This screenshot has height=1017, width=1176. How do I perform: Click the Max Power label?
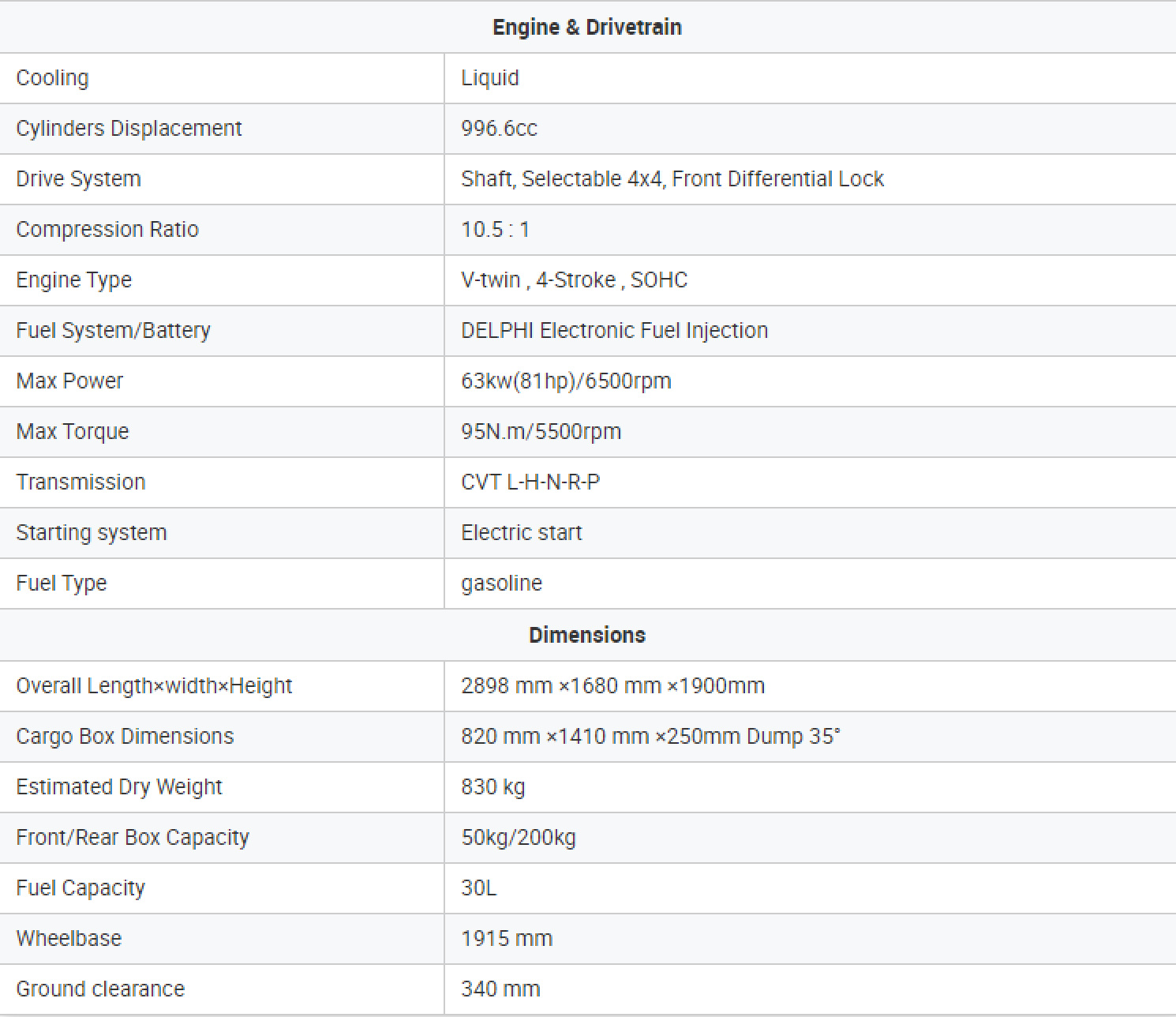pos(70,381)
